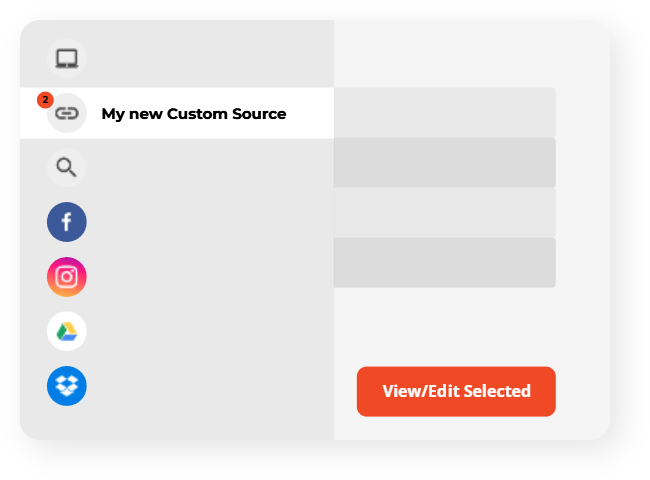Open the Dropbox source
The image size is (650, 480).
click(x=67, y=386)
